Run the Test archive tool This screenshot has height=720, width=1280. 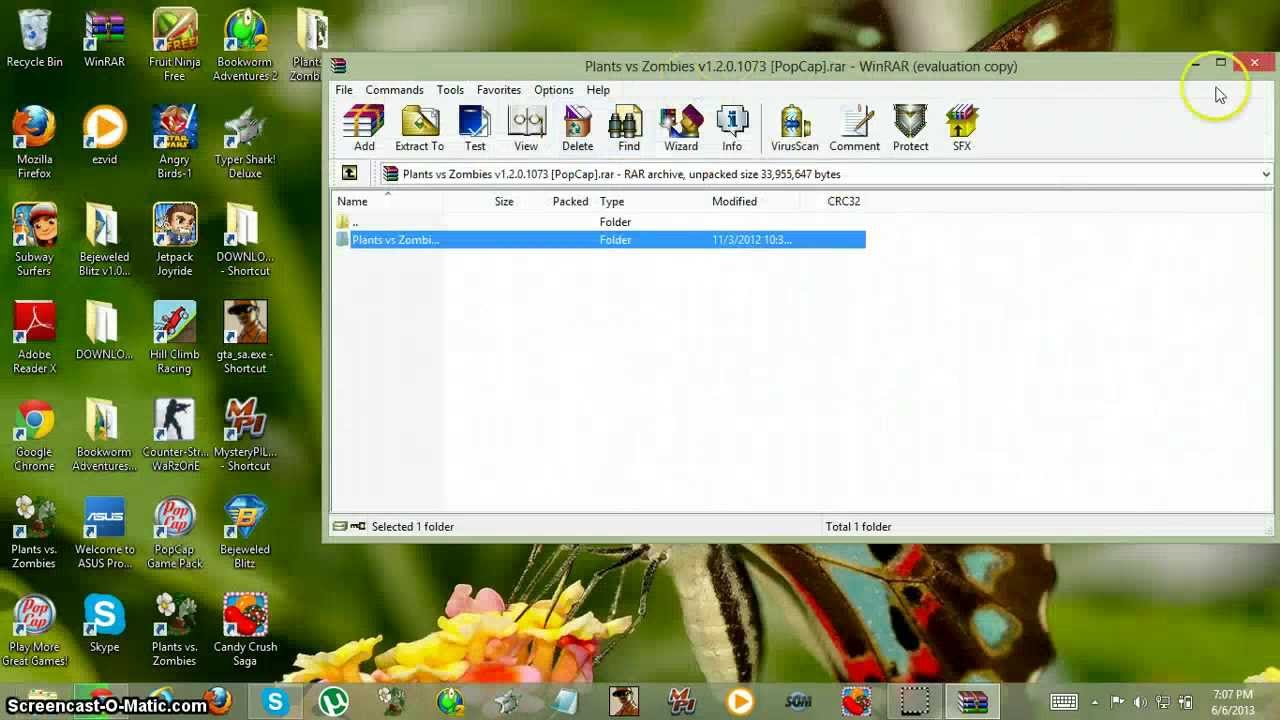point(475,128)
